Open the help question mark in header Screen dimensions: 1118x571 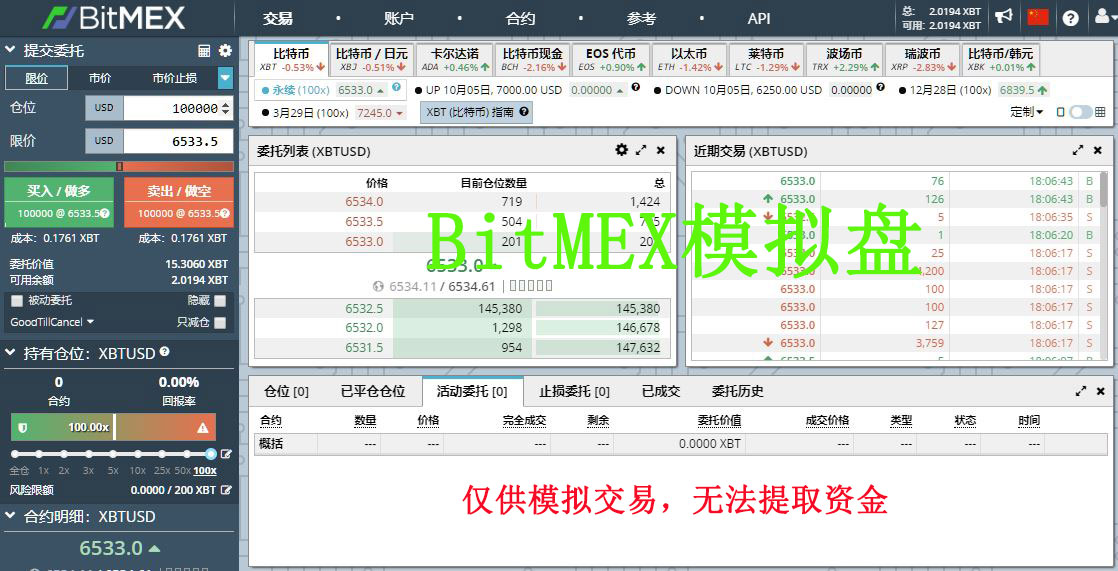tap(1070, 18)
